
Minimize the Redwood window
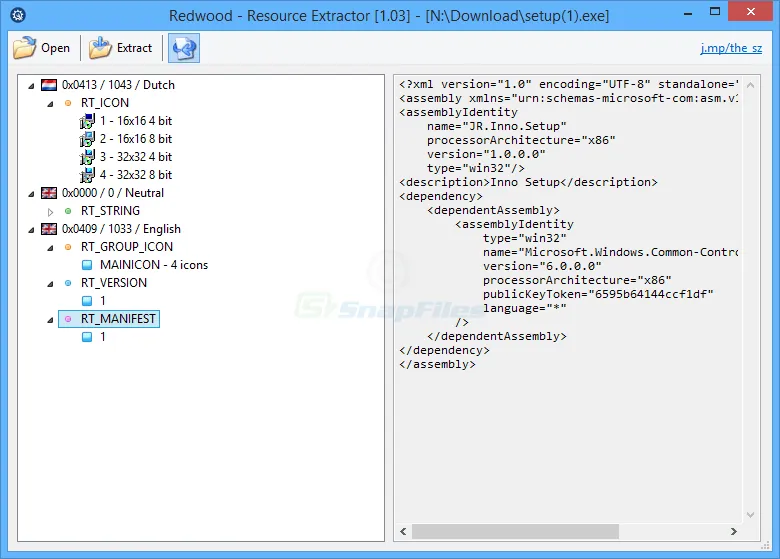688,13
